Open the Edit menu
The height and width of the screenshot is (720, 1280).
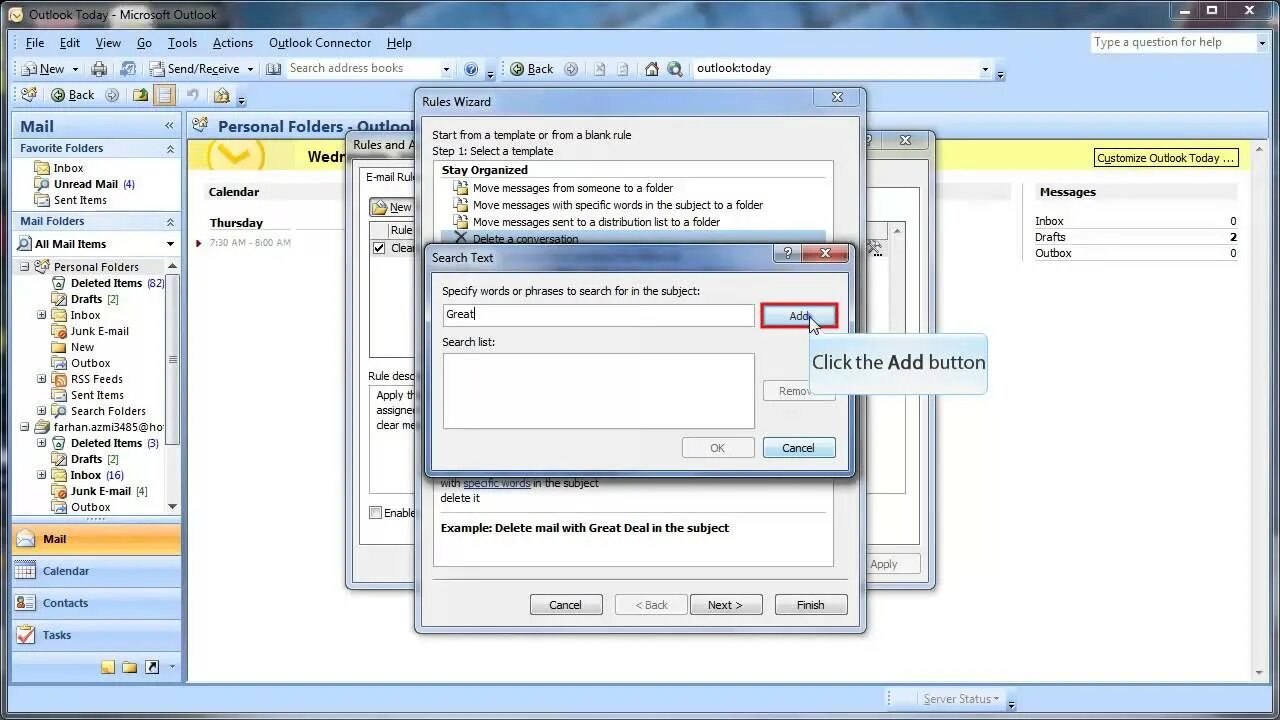coord(70,43)
